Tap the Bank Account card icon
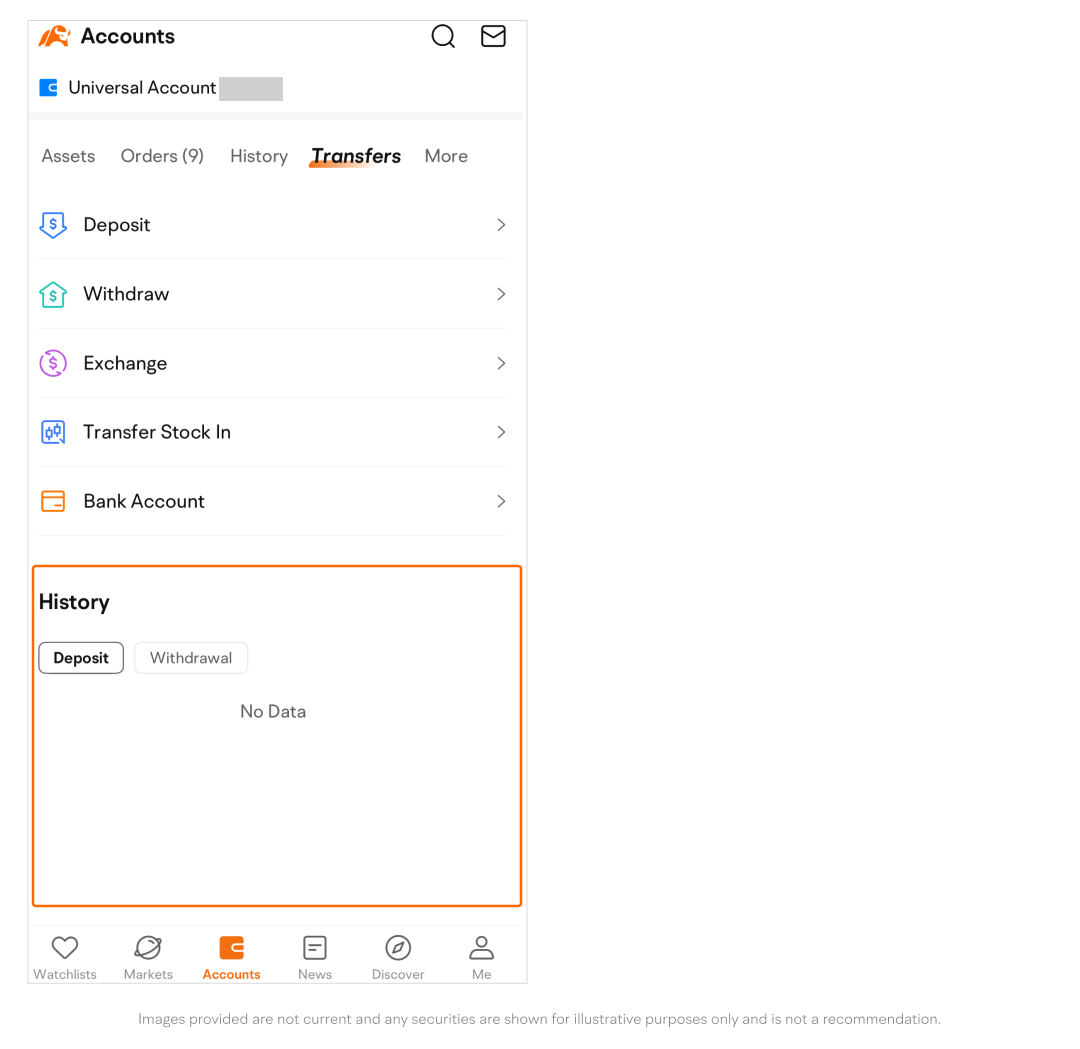 click(x=53, y=501)
